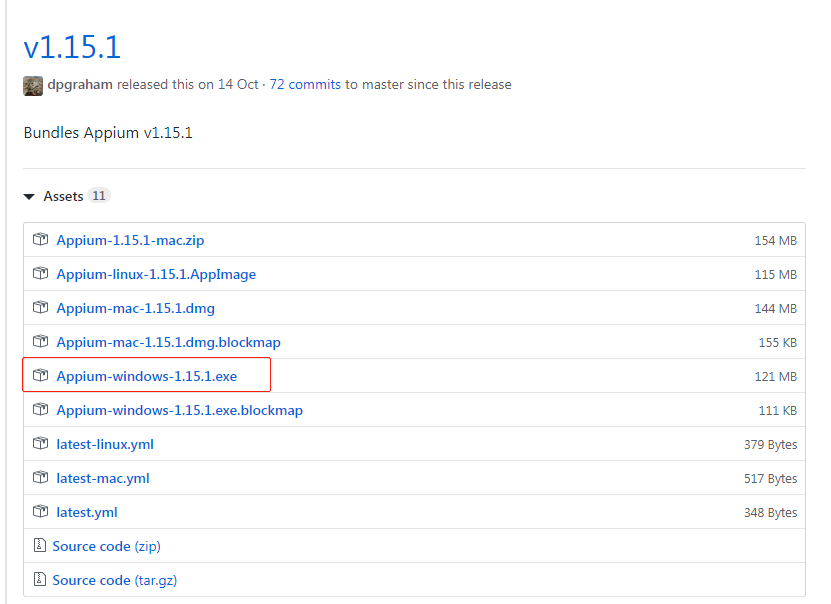Click package icon beside latest-mac.yml
The image size is (831, 604).
(40, 477)
